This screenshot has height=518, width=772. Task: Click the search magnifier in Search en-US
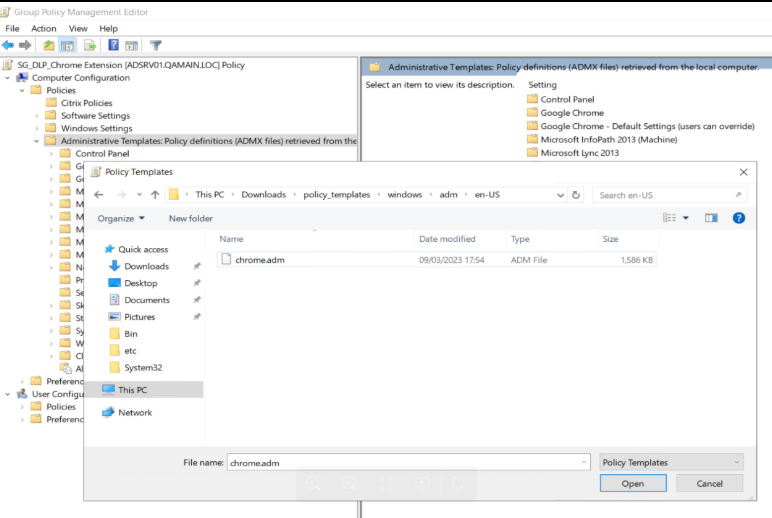pyautogui.click(x=738, y=195)
